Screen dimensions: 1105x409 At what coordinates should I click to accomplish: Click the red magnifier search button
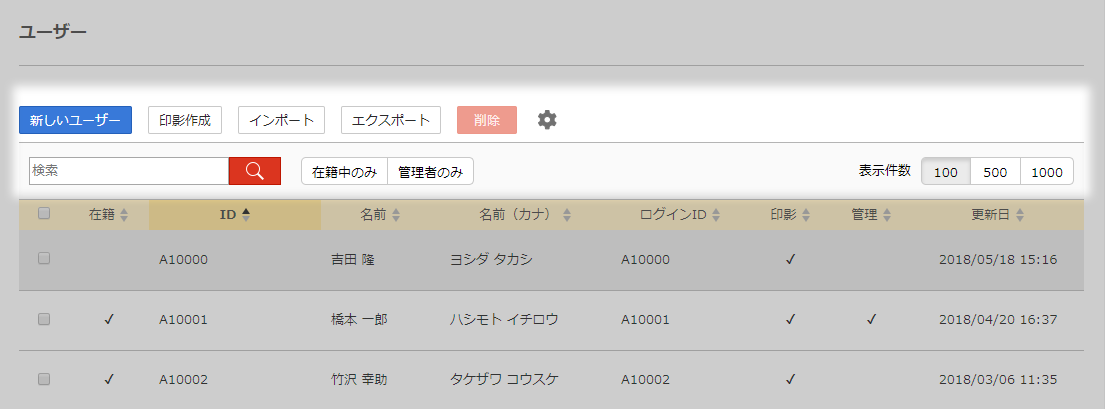254,171
